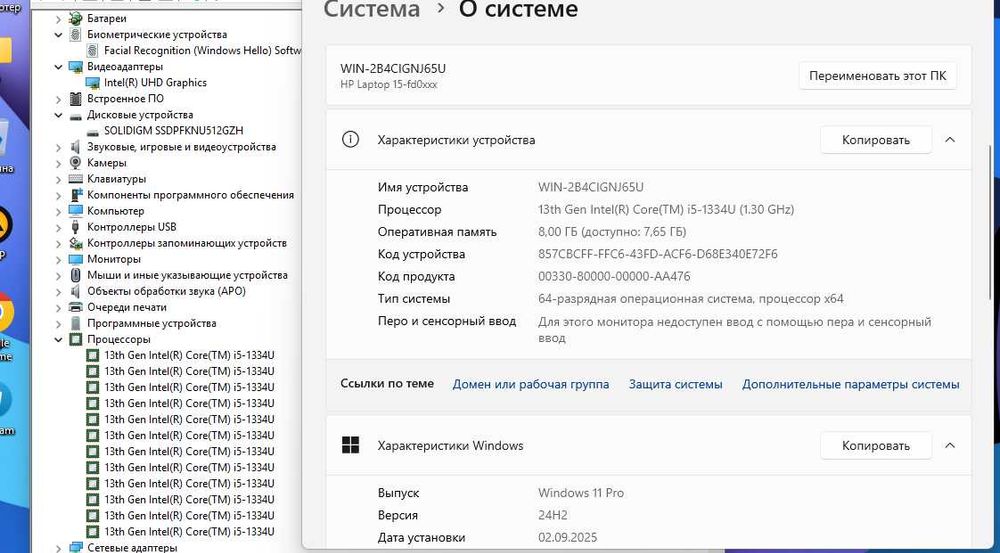Click the mouse icon beside Мыши и иные указывающие устройства
1000x553 pixels.
76,275
